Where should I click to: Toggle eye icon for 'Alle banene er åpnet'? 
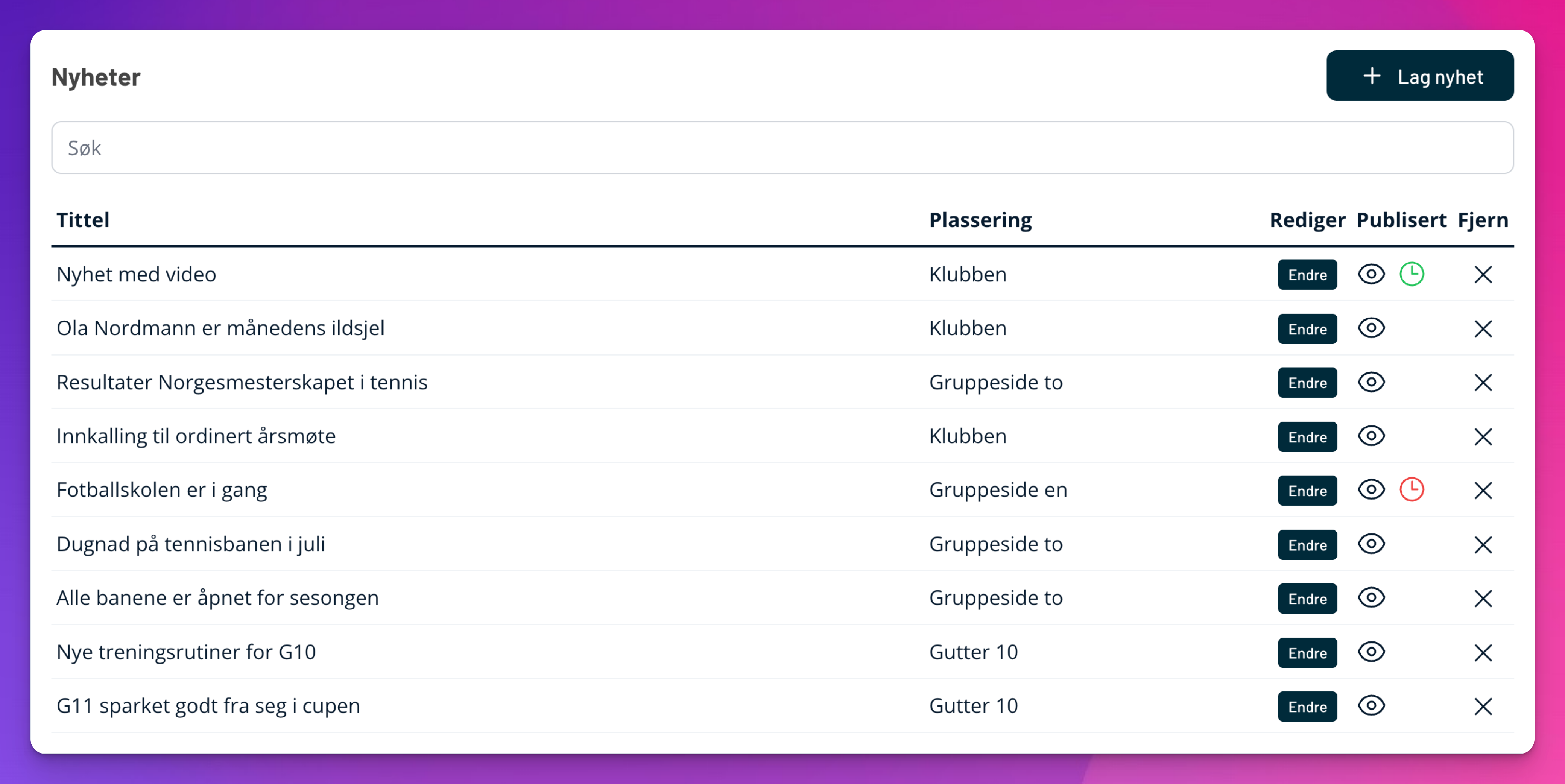tap(1371, 598)
